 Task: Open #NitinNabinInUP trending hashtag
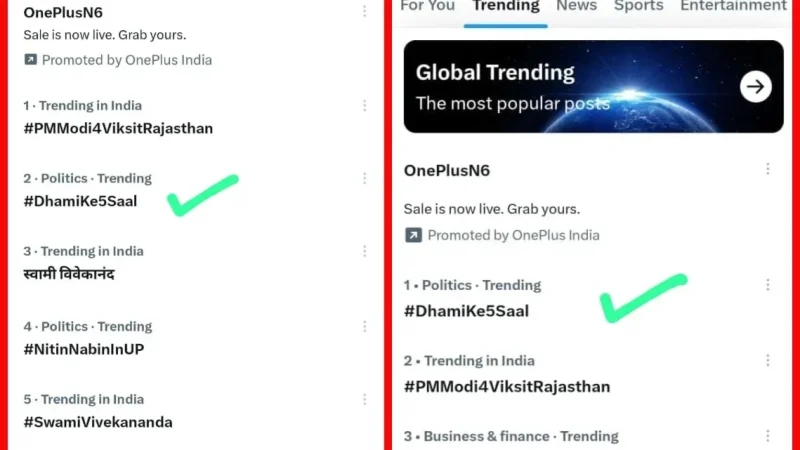(x=84, y=349)
